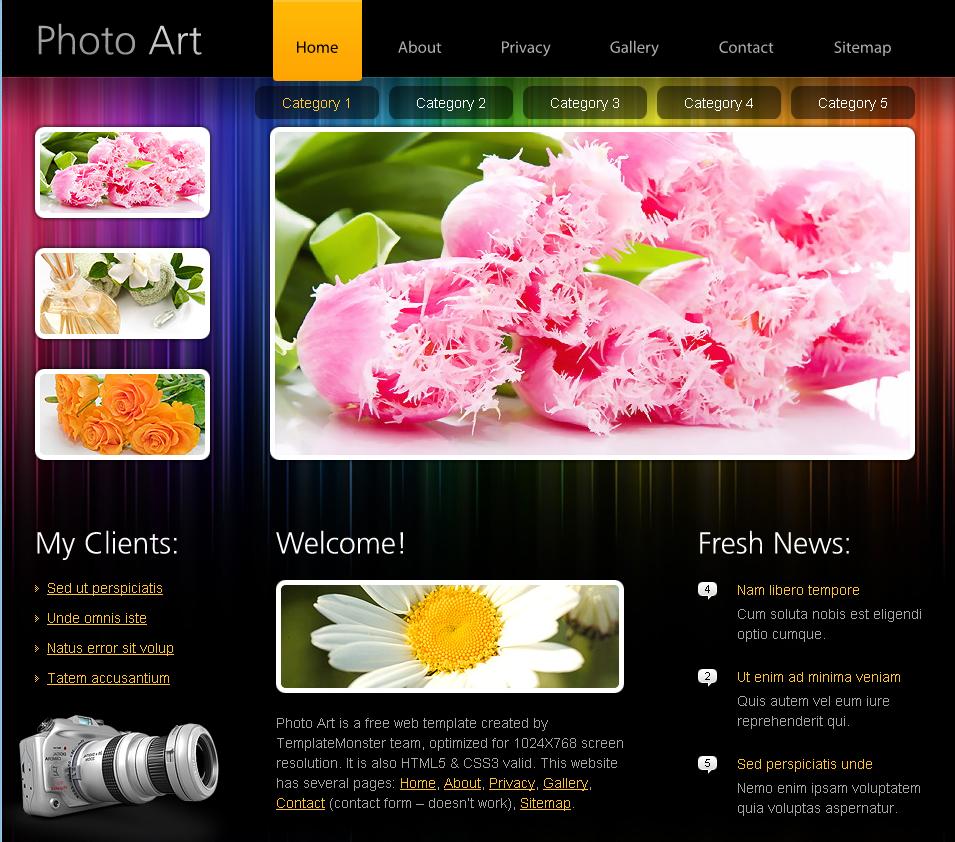Open the Tatem accusantium client link
The image size is (955, 842).
pos(108,677)
